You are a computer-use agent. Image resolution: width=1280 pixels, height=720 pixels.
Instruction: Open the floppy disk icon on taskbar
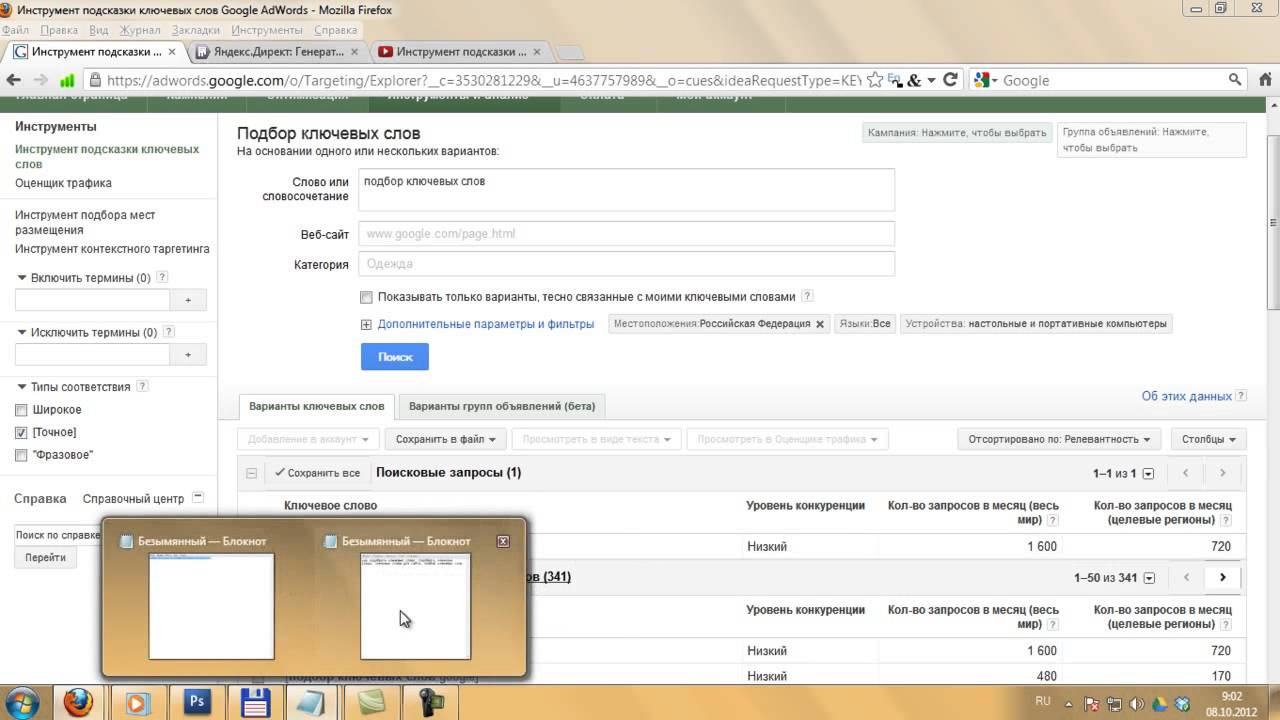255,702
